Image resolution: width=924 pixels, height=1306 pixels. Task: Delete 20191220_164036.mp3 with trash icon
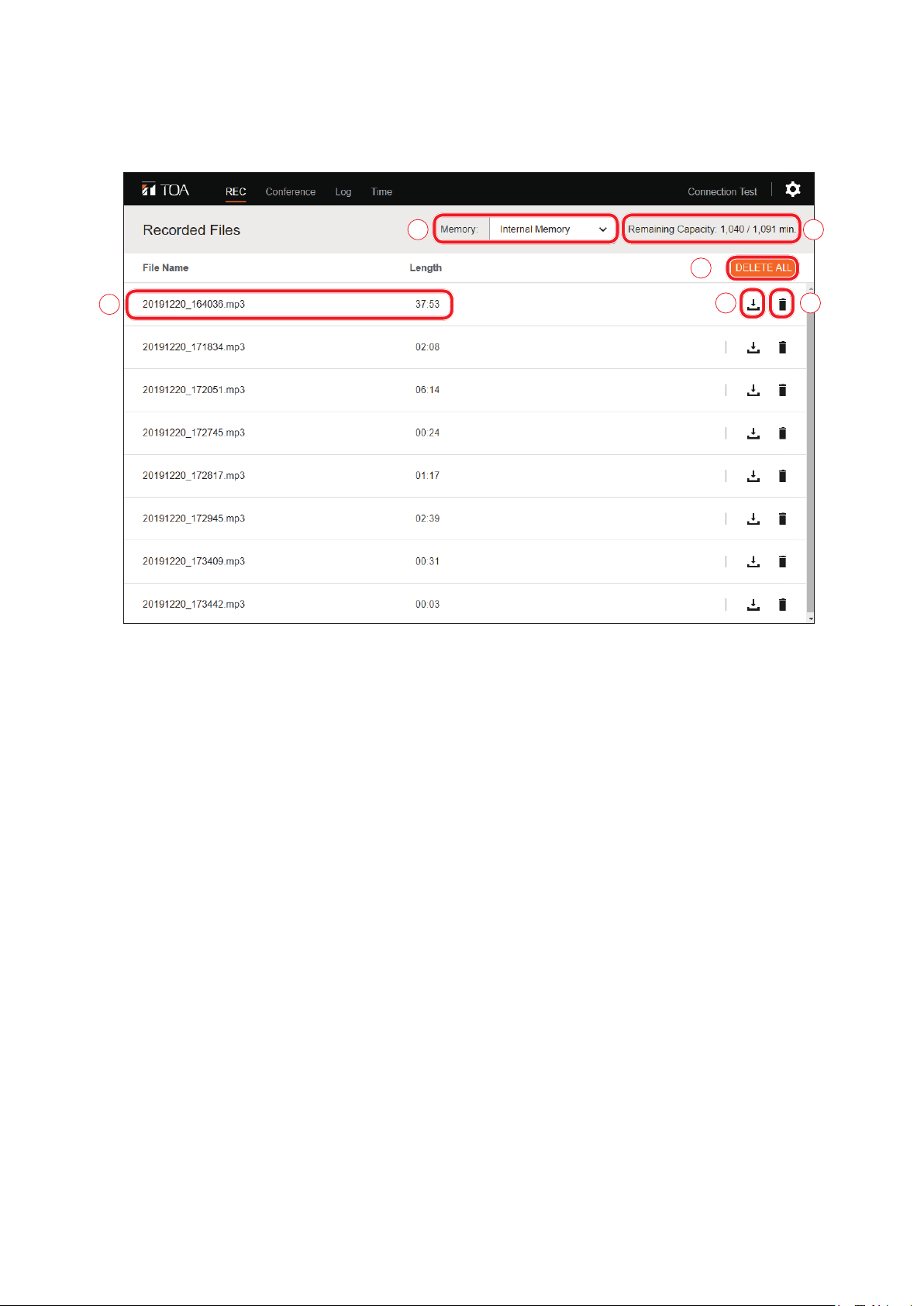point(782,305)
